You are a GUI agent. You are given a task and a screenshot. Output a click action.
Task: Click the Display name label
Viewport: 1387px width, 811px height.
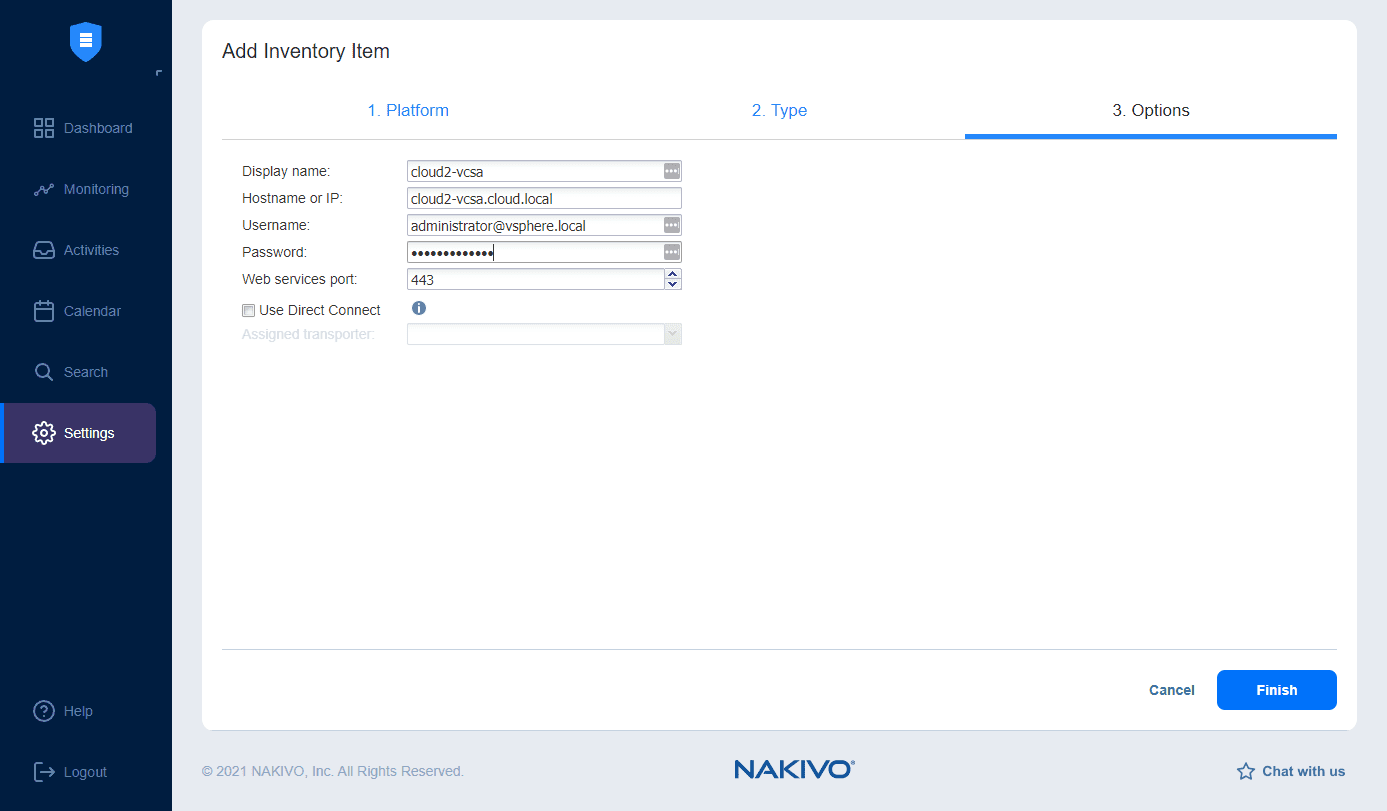pos(286,171)
